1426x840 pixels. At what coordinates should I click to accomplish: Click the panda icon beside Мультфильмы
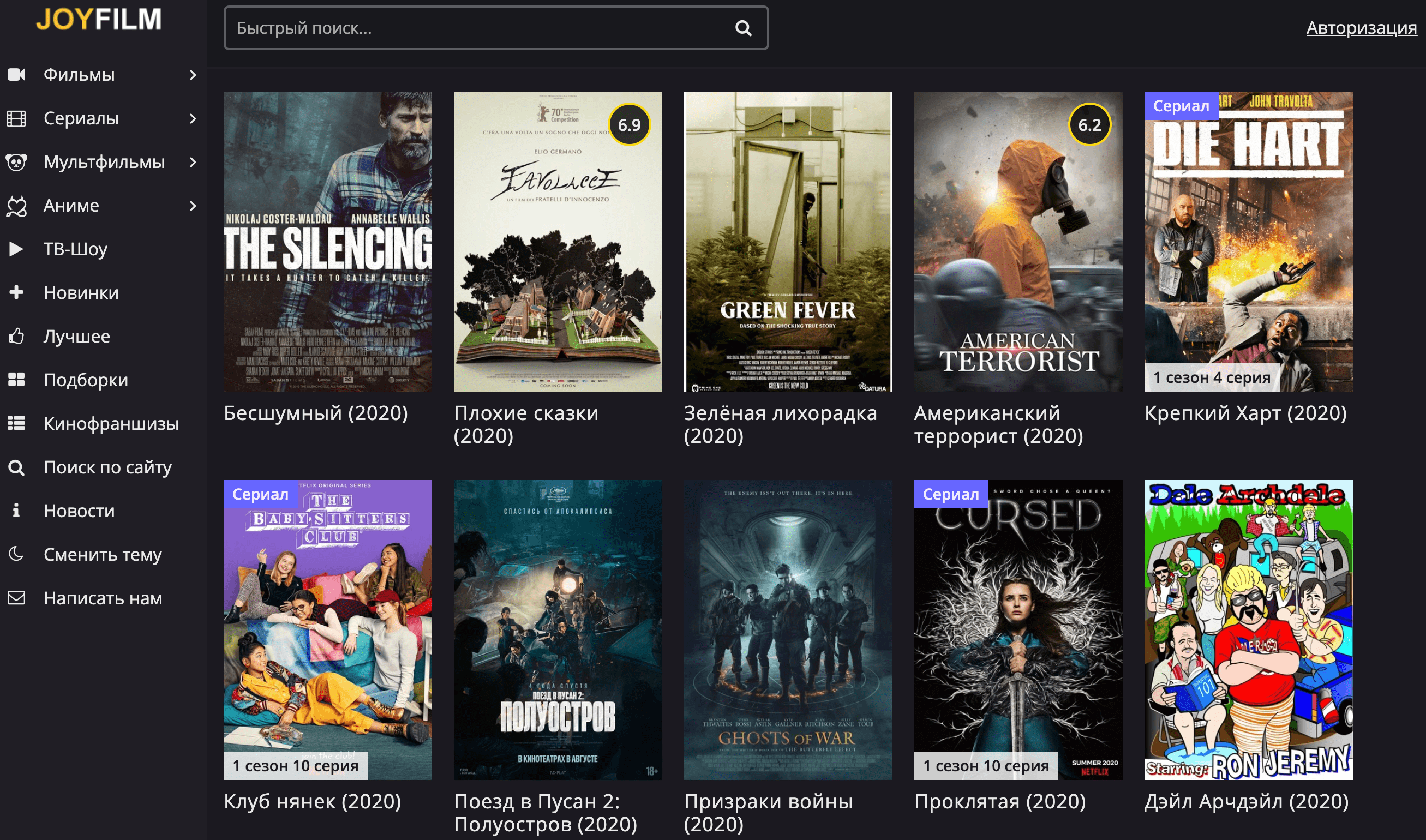(16, 162)
